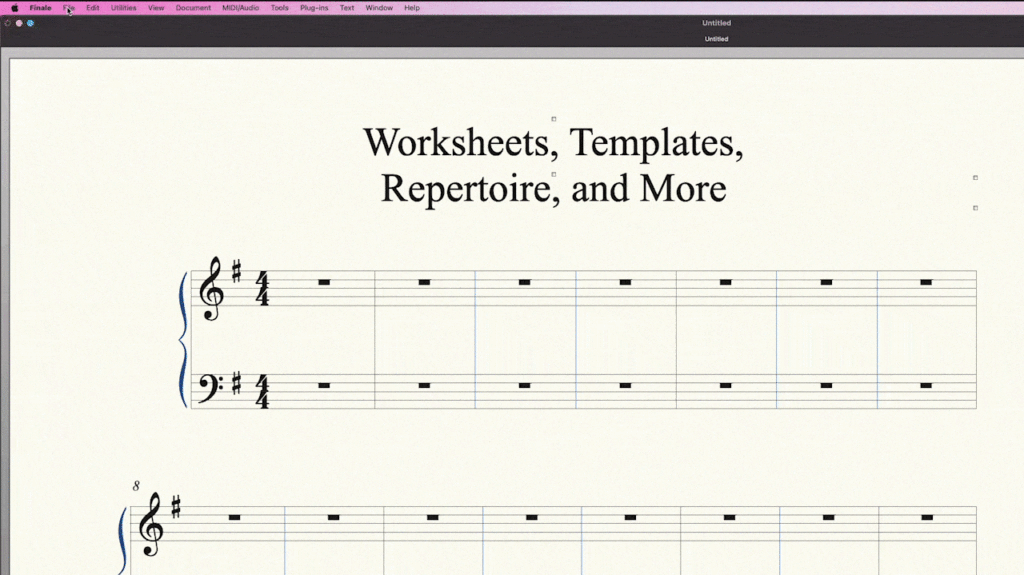Viewport: 1024px width, 575px height.
Task: Open the Edit menu
Action: coord(92,8)
